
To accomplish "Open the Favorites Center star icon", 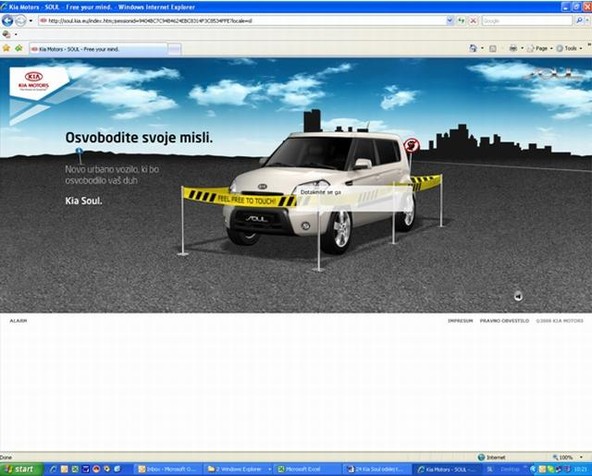I will coord(6,48).
